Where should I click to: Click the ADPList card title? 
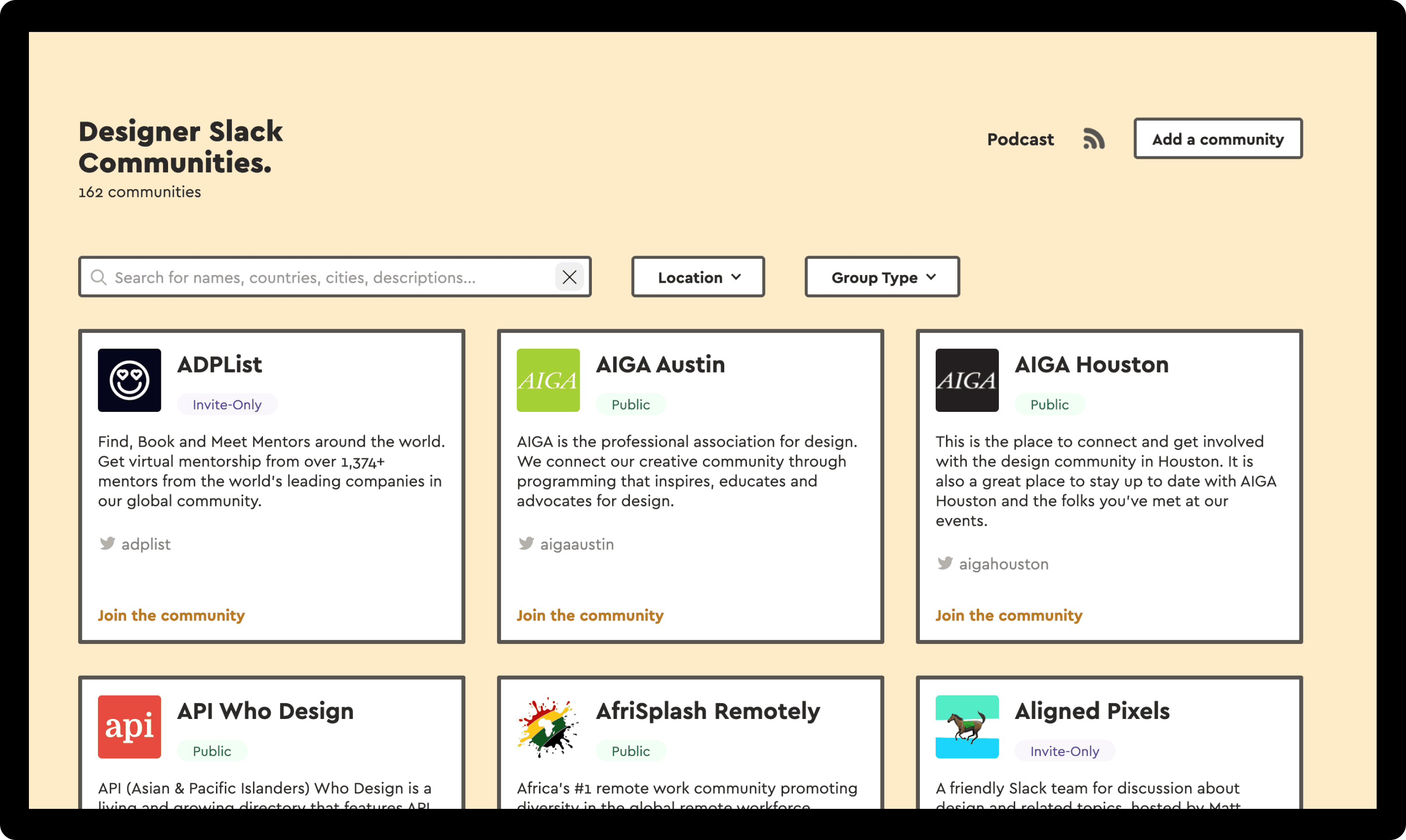pyautogui.click(x=220, y=364)
